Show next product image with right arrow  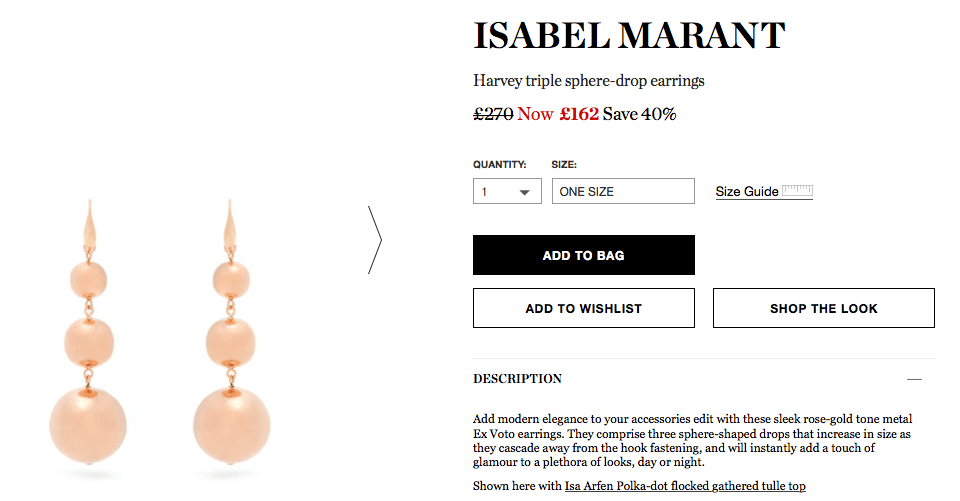tap(375, 239)
